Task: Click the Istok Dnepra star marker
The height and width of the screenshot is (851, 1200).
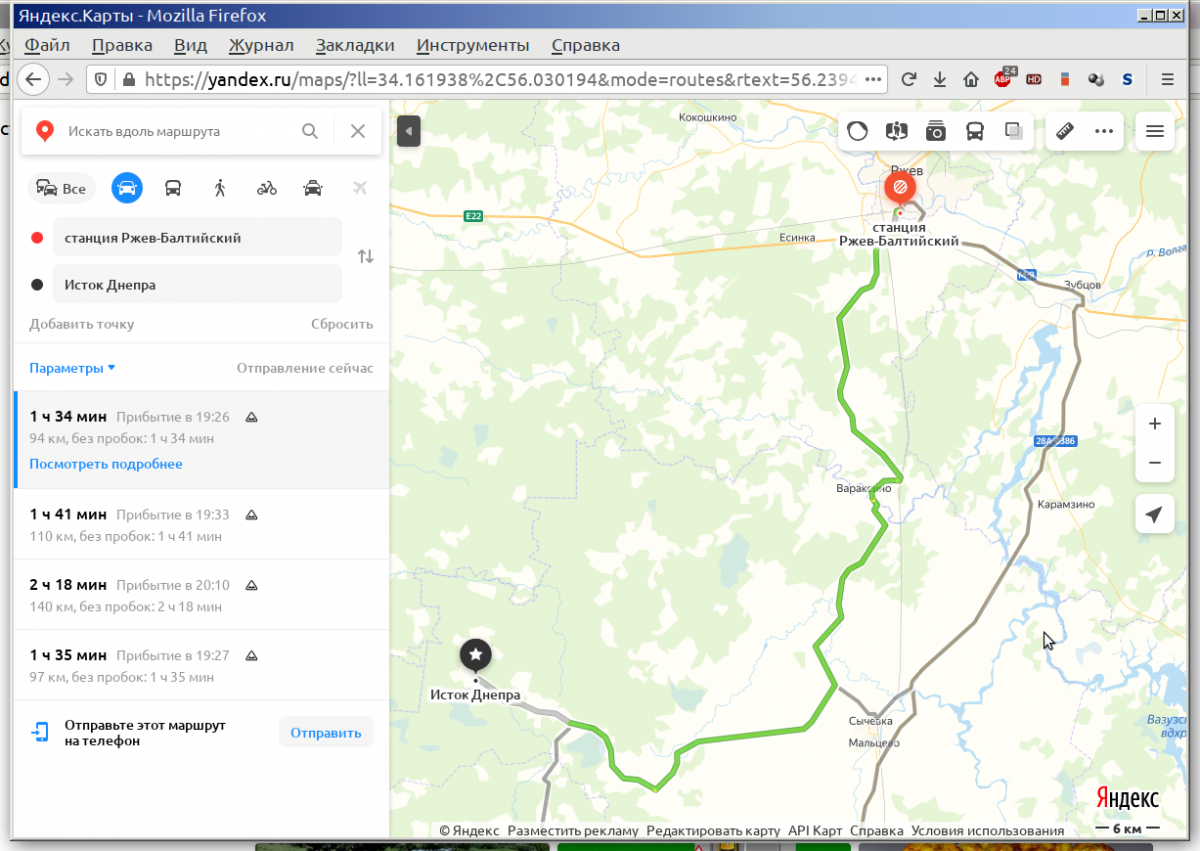Action: click(x=475, y=655)
